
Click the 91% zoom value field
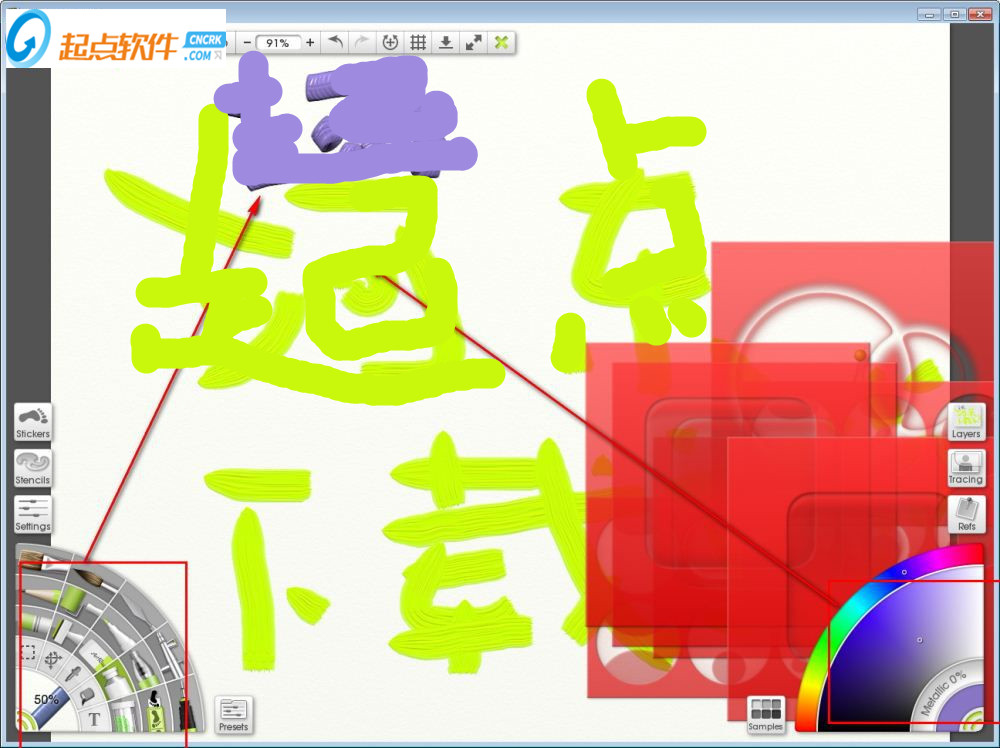[x=278, y=43]
